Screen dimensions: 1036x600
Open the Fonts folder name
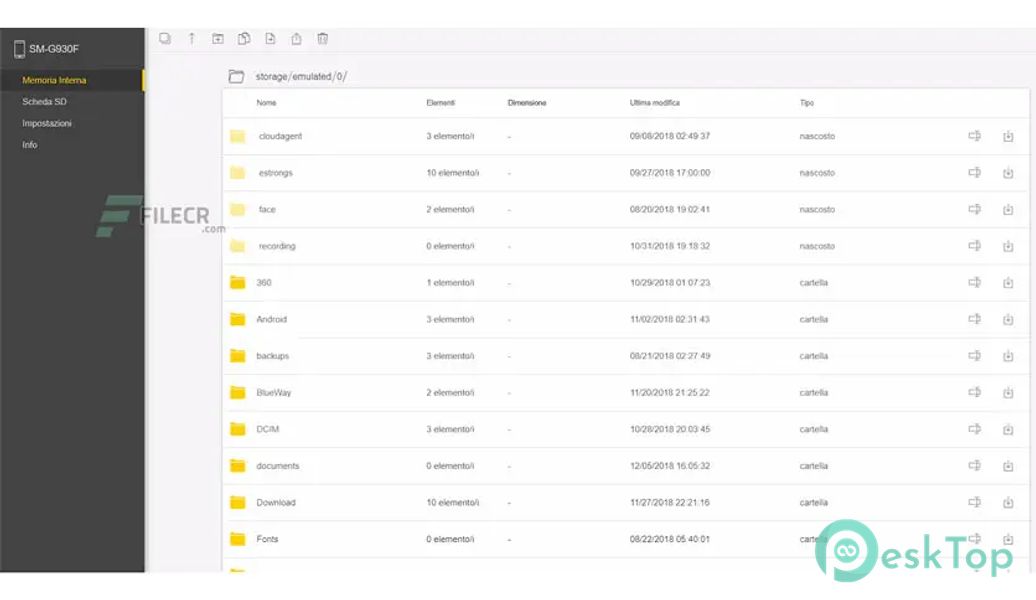[267, 539]
